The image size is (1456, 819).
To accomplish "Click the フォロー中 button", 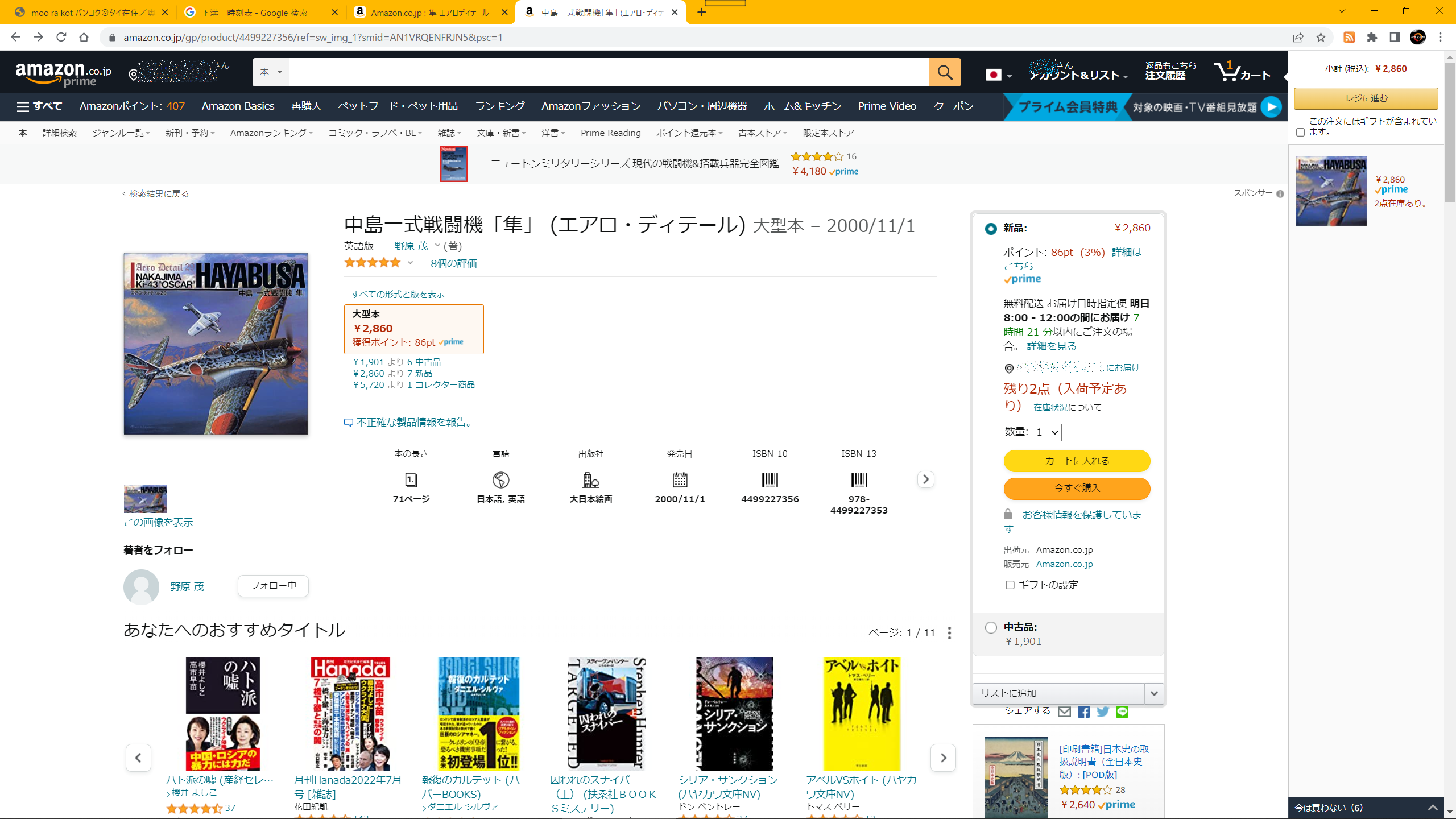I will tap(273, 586).
